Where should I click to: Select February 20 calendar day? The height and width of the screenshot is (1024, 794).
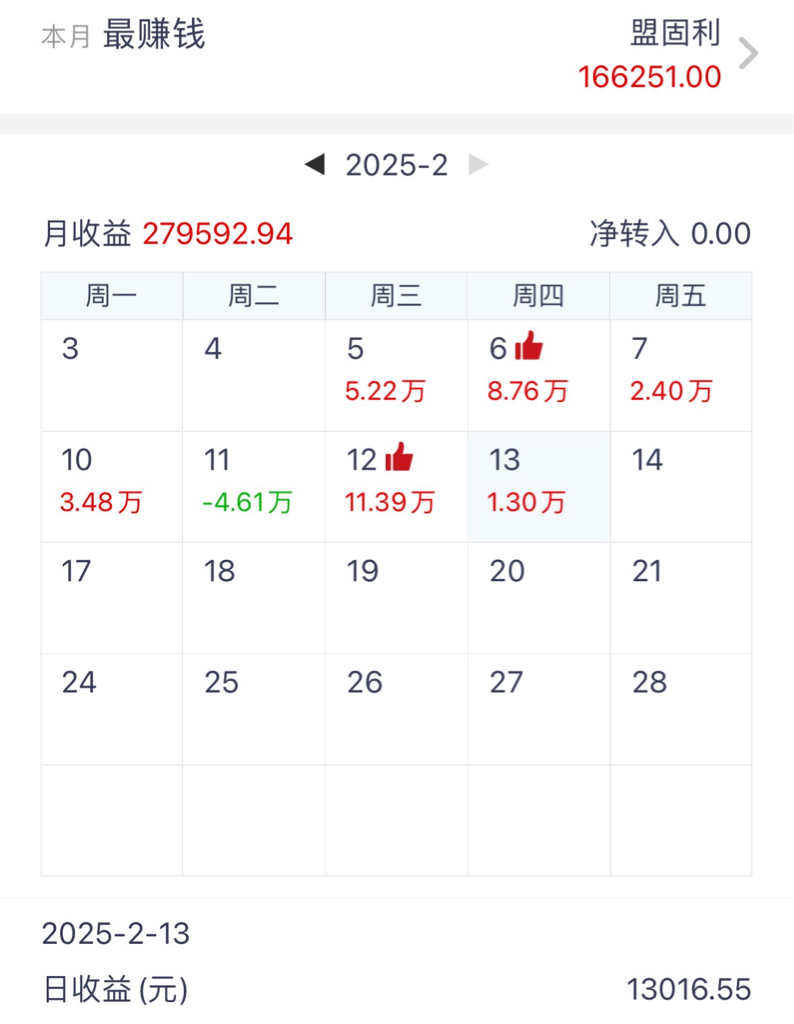pos(539,598)
